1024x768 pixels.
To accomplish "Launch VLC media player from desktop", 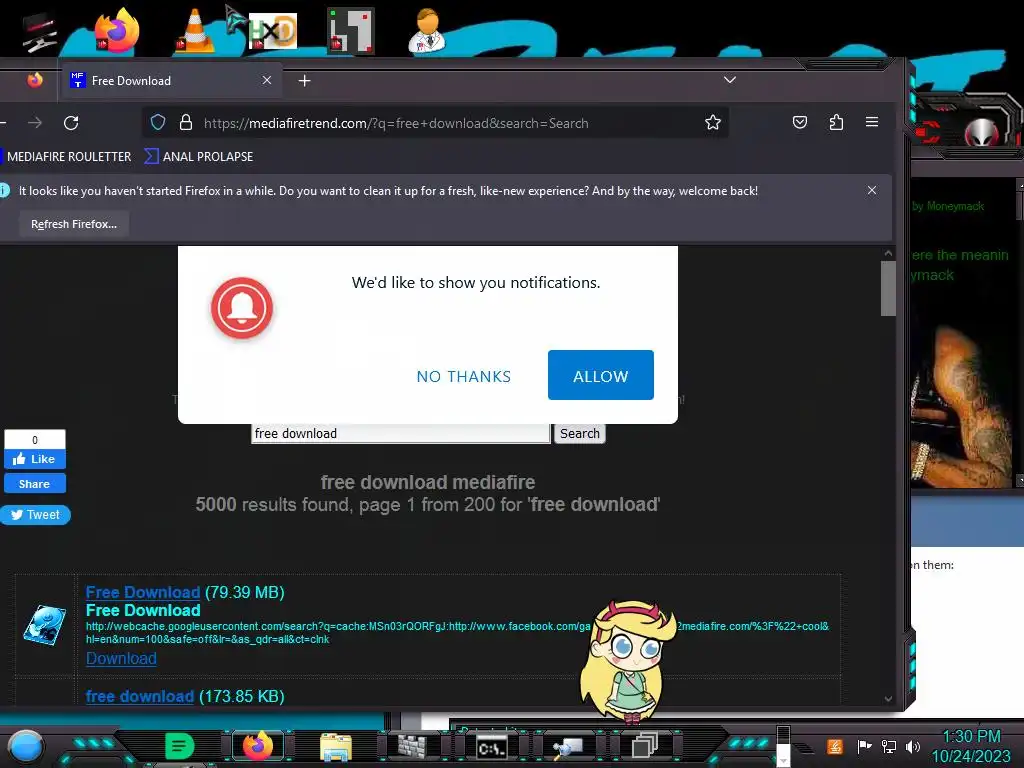I will tap(194, 30).
